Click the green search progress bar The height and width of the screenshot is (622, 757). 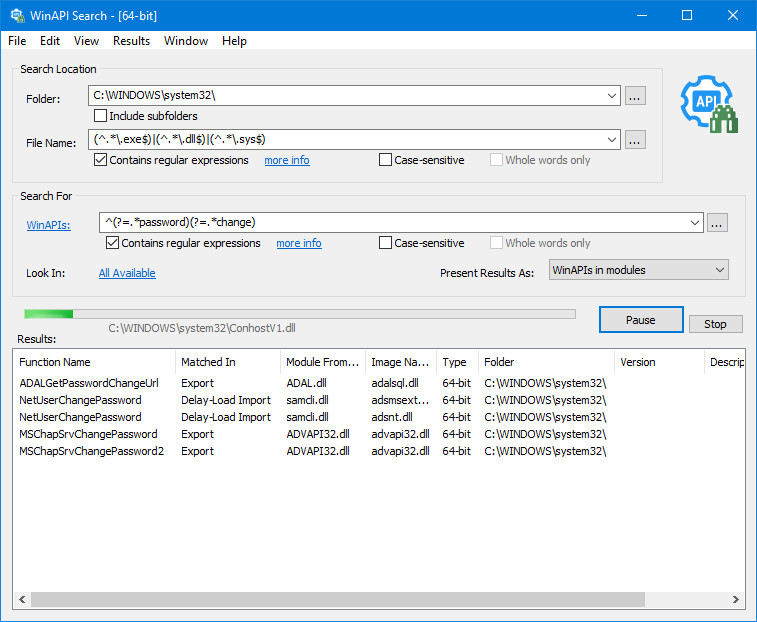pos(300,314)
